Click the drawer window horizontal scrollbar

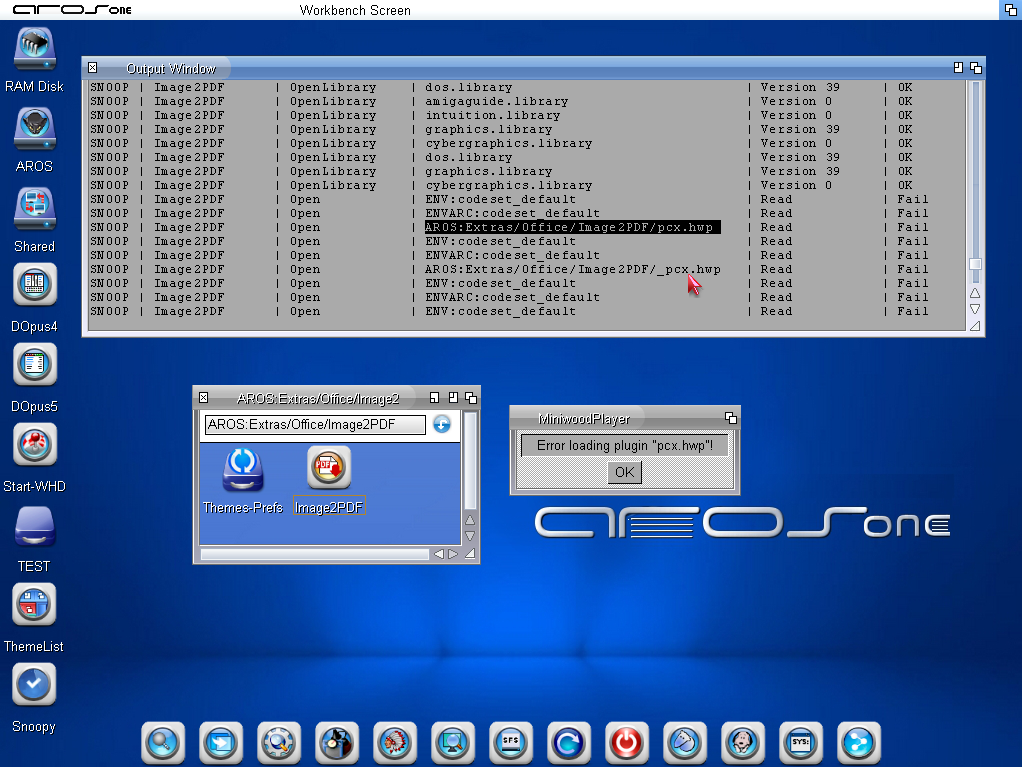[x=315, y=554]
